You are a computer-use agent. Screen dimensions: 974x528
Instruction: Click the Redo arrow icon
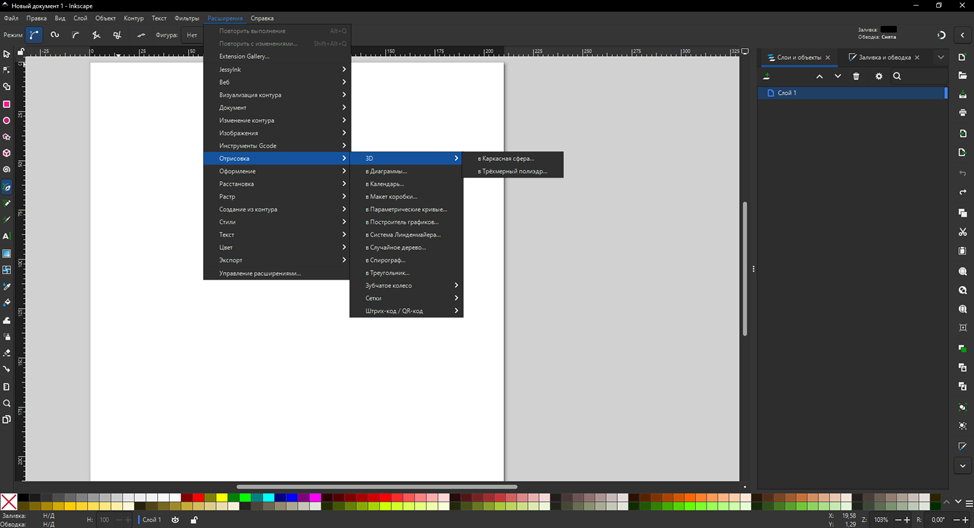[x=962, y=192]
